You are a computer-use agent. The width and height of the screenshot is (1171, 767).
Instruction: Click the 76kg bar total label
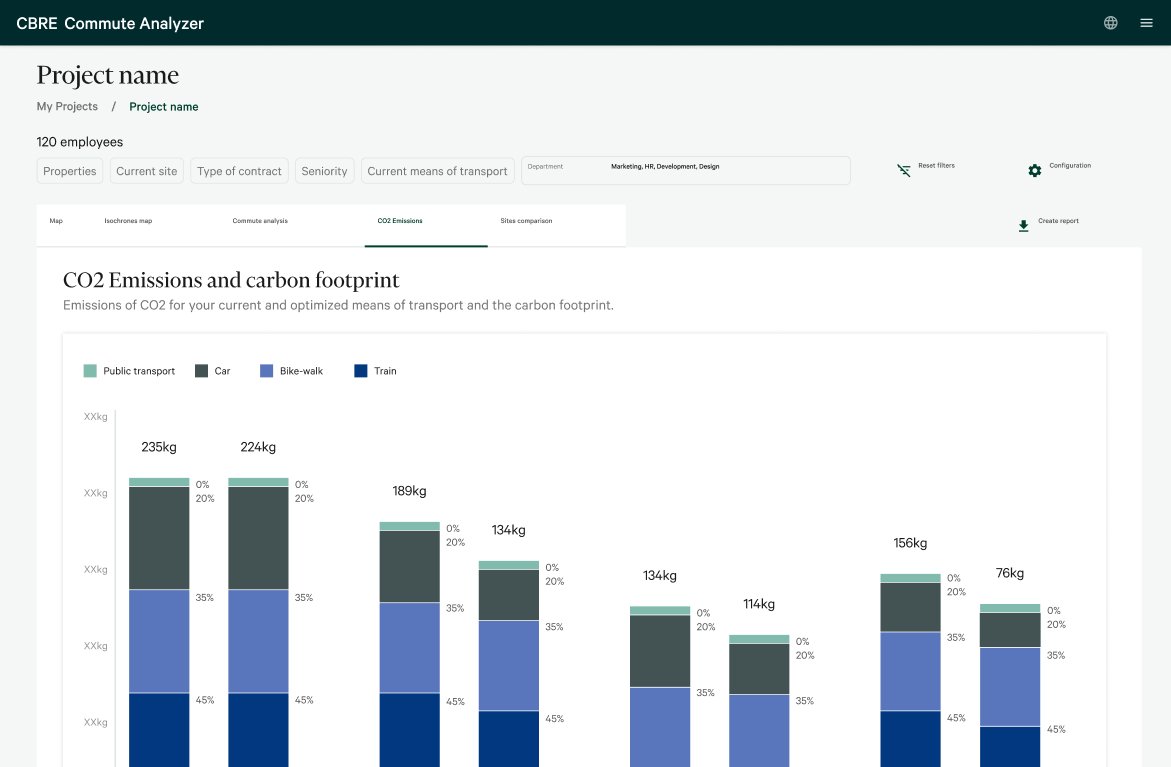pyautogui.click(x=1010, y=574)
